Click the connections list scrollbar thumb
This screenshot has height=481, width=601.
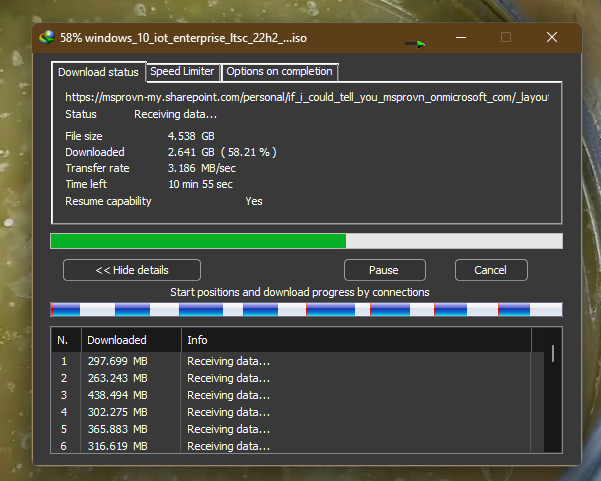[553, 353]
